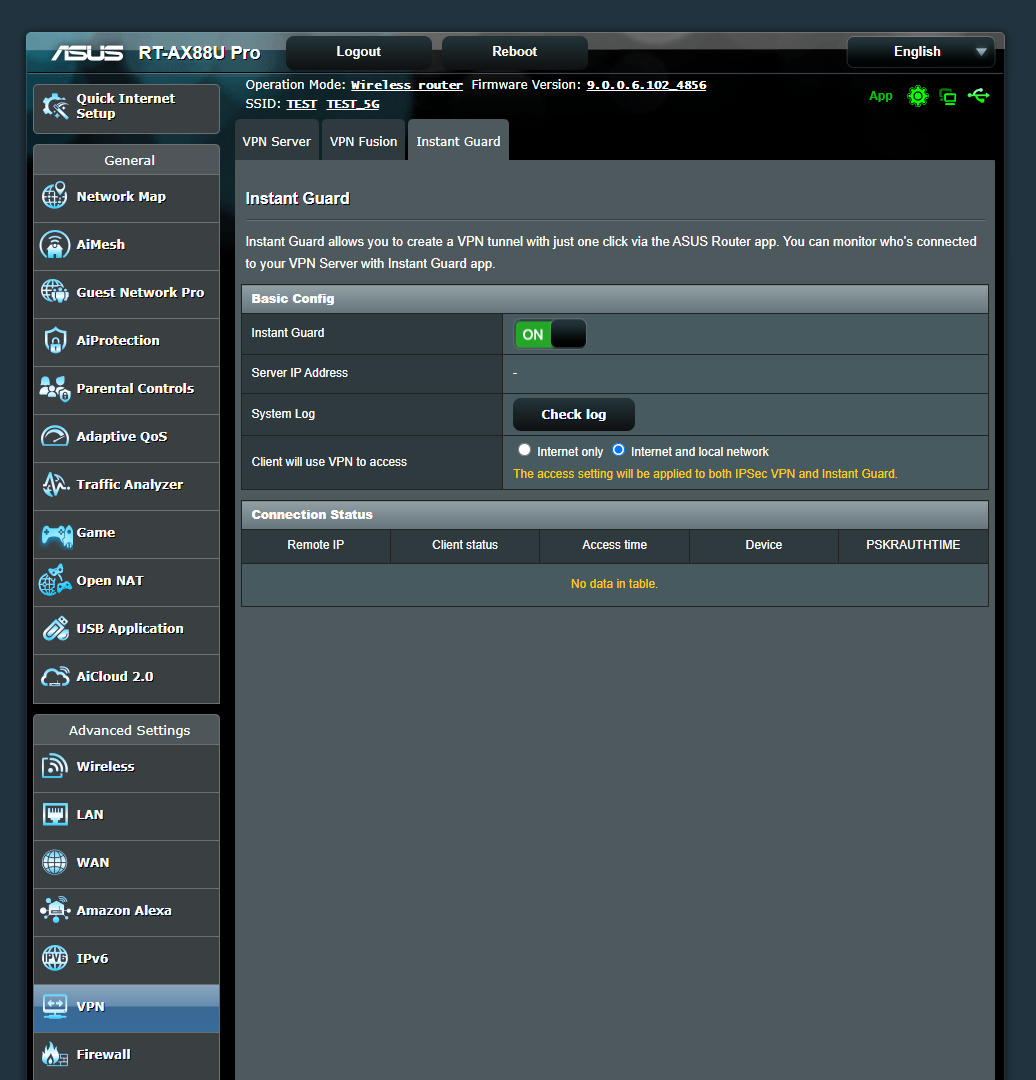Click the 'Client will use VPN to access' label

click(329, 462)
